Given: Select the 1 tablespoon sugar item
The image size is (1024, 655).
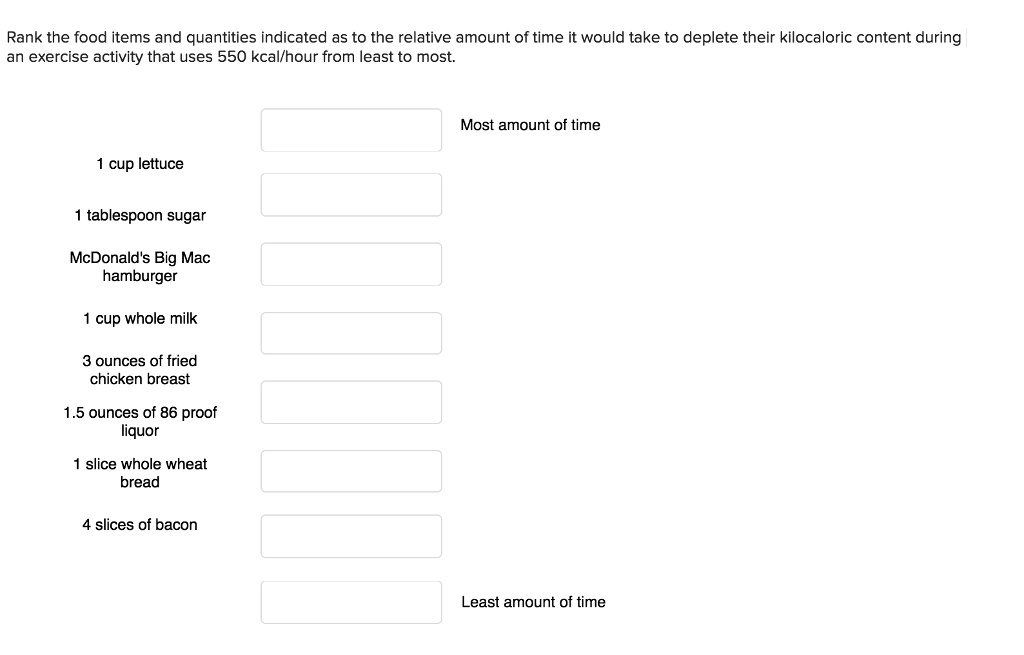Looking at the screenshot, I should (x=140, y=215).
